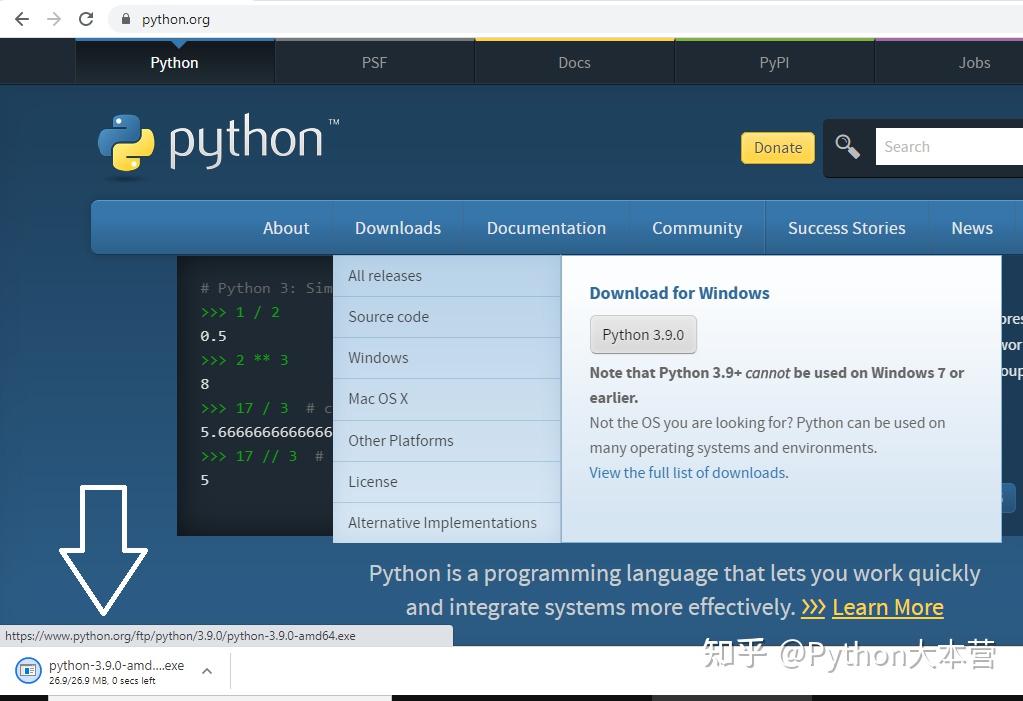Expand options for the completed download
Viewport: 1023px width, 701px height.
point(206,670)
